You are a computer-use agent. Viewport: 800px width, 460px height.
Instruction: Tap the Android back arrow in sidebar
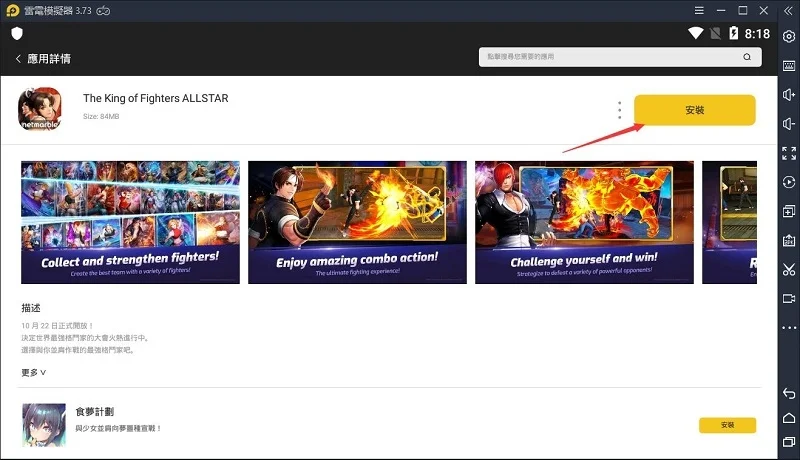[x=789, y=393]
